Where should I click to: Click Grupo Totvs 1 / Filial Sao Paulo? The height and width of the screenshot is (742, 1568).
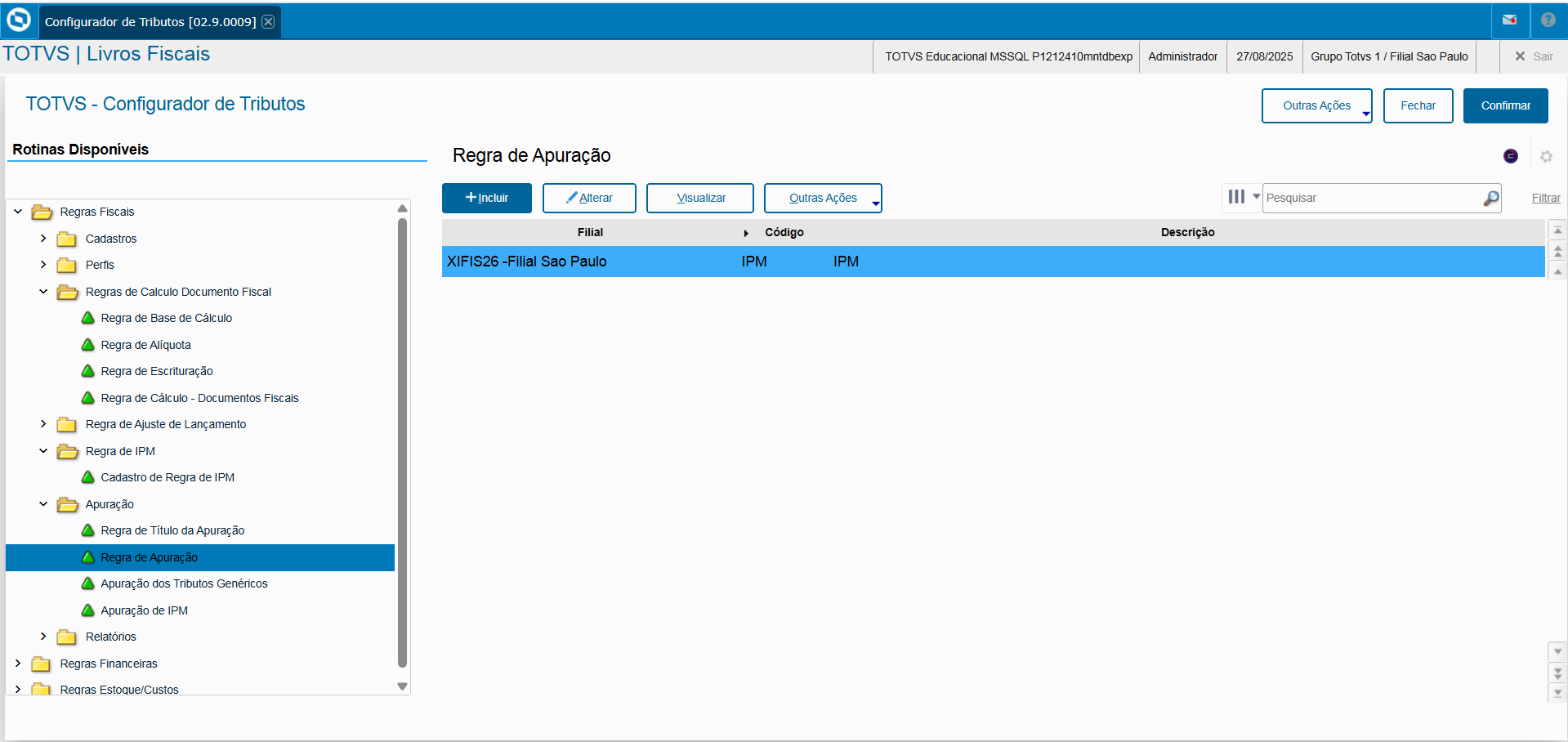tap(1389, 56)
